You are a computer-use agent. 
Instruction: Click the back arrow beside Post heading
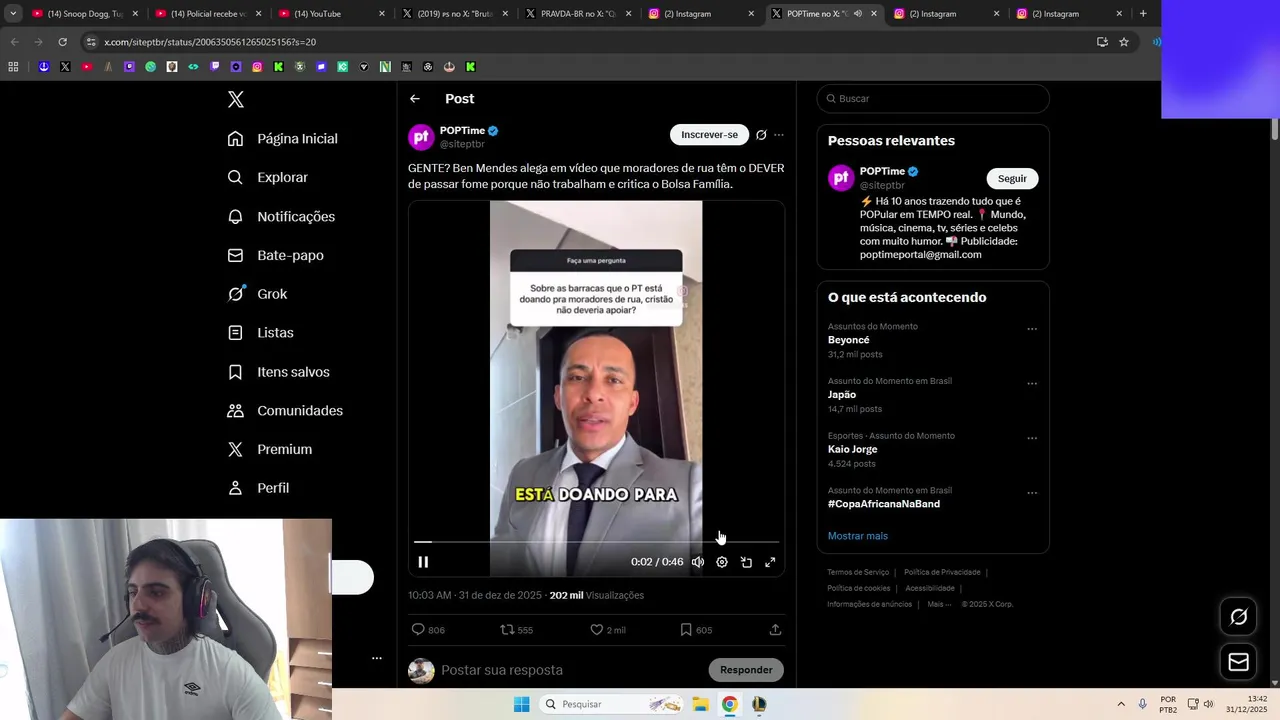pyautogui.click(x=415, y=99)
